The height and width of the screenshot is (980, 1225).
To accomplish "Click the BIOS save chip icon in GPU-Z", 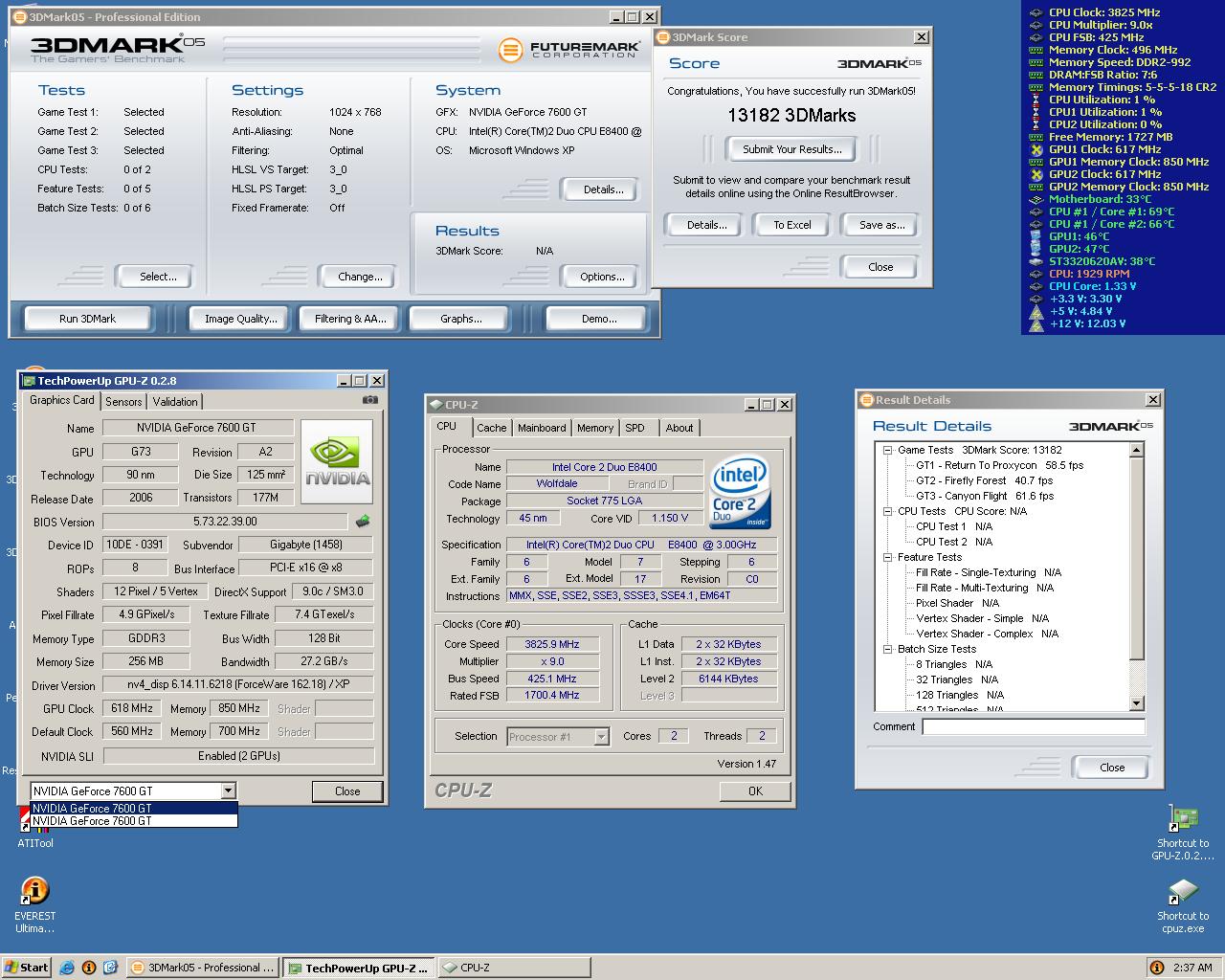I will [x=363, y=522].
